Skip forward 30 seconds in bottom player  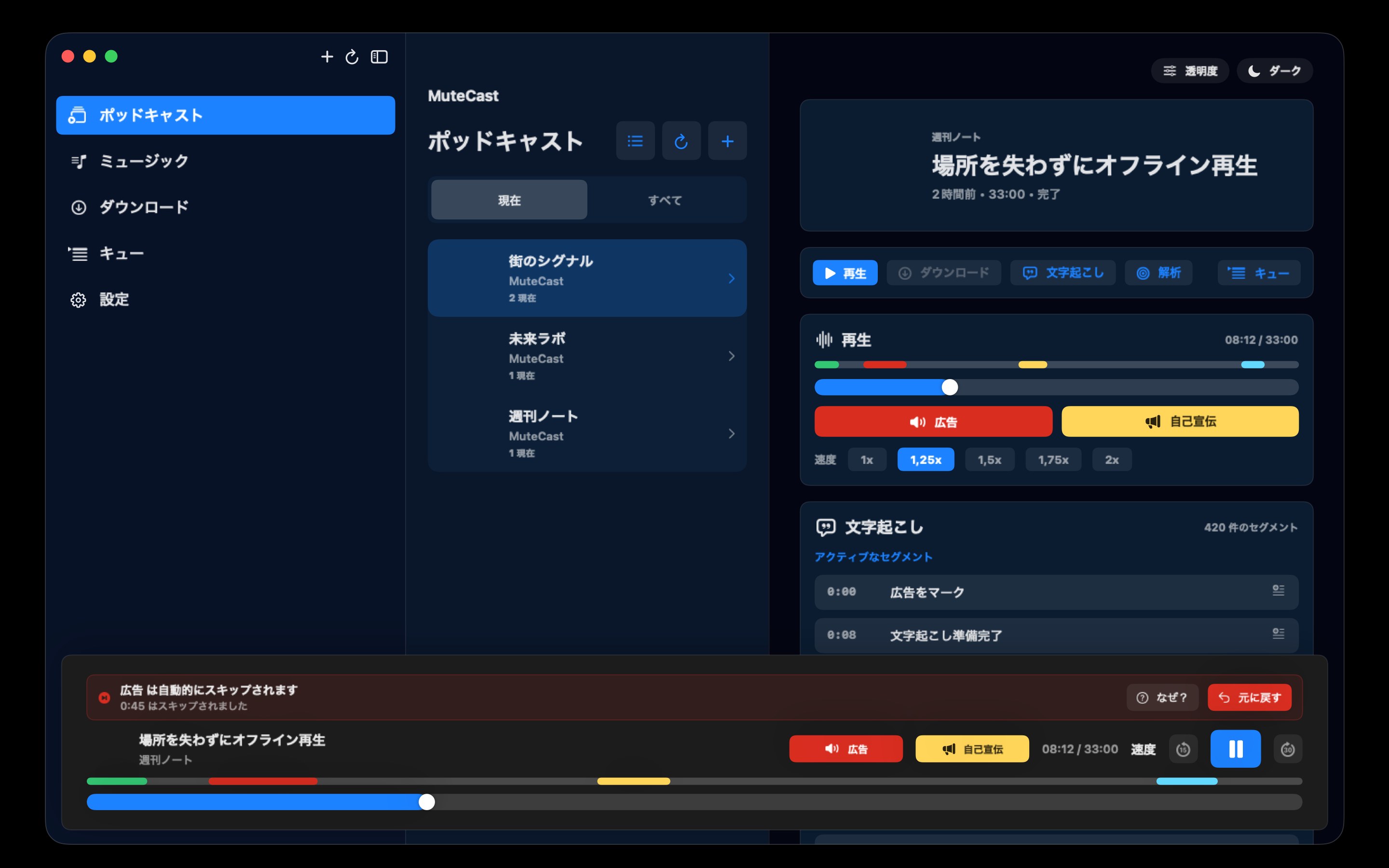click(x=1287, y=749)
